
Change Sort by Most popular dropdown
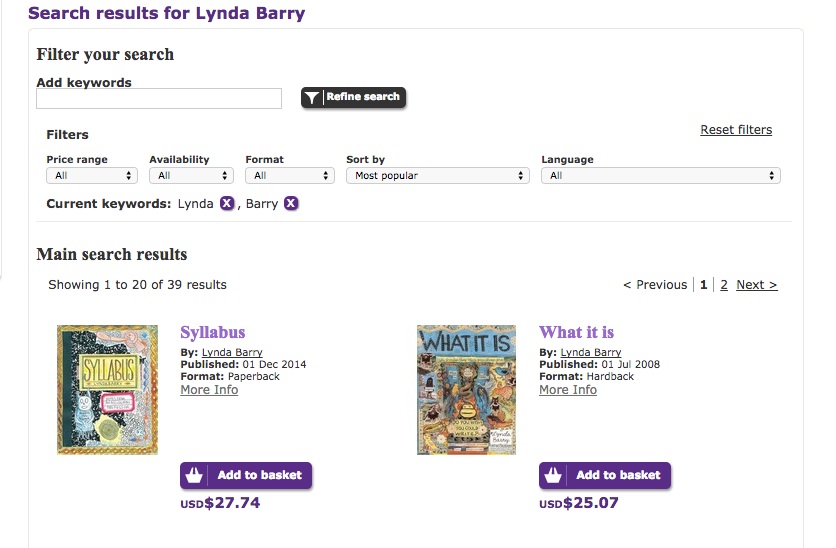pyautogui.click(x=437, y=175)
